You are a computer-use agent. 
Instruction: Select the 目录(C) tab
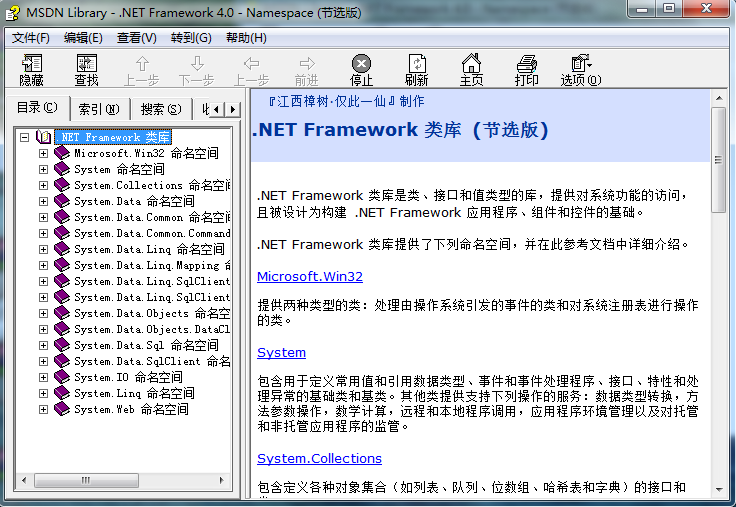tap(38, 108)
